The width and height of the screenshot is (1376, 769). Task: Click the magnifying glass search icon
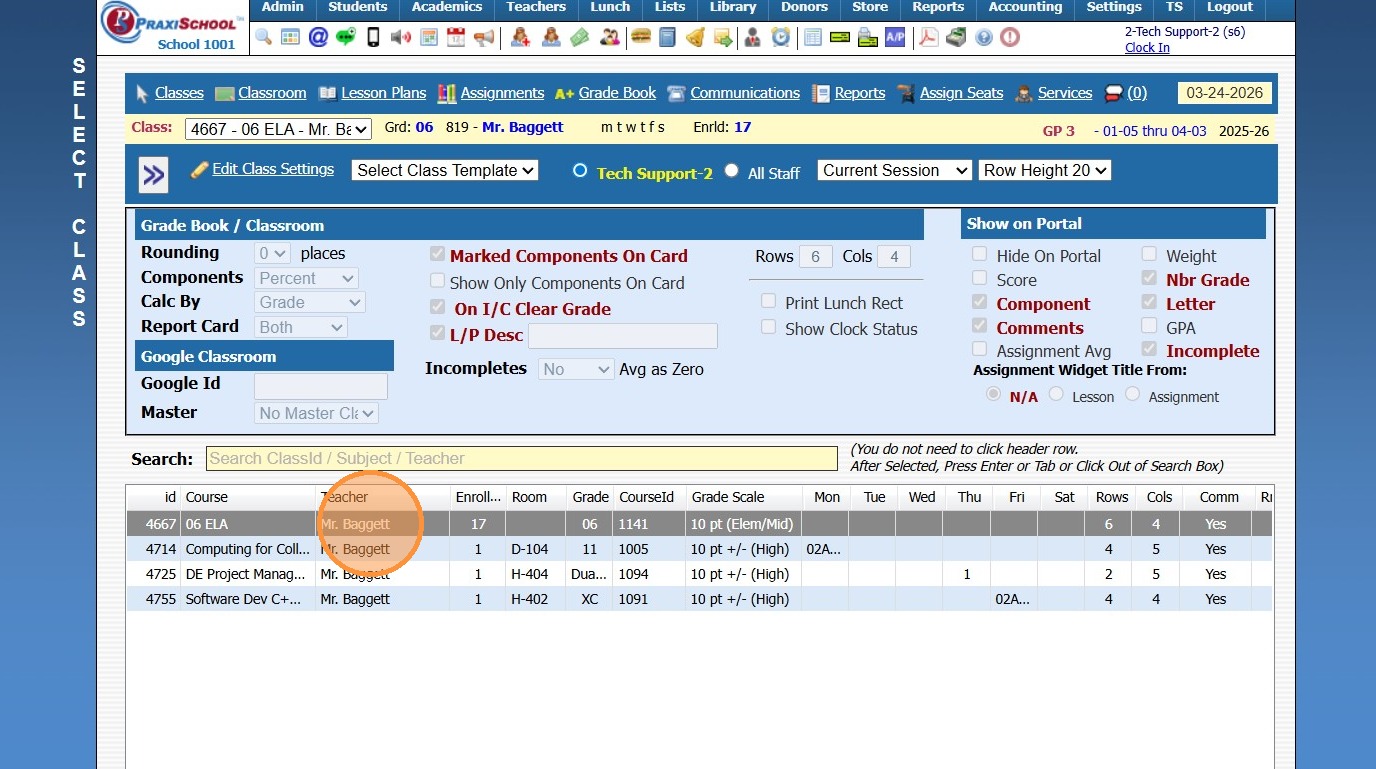(263, 38)
